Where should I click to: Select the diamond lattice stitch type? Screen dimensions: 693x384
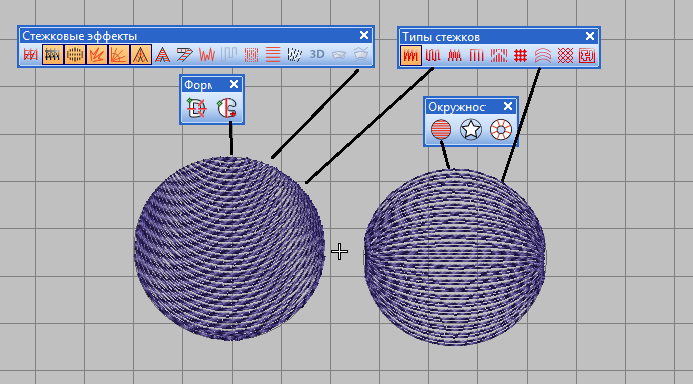[565, 55]
